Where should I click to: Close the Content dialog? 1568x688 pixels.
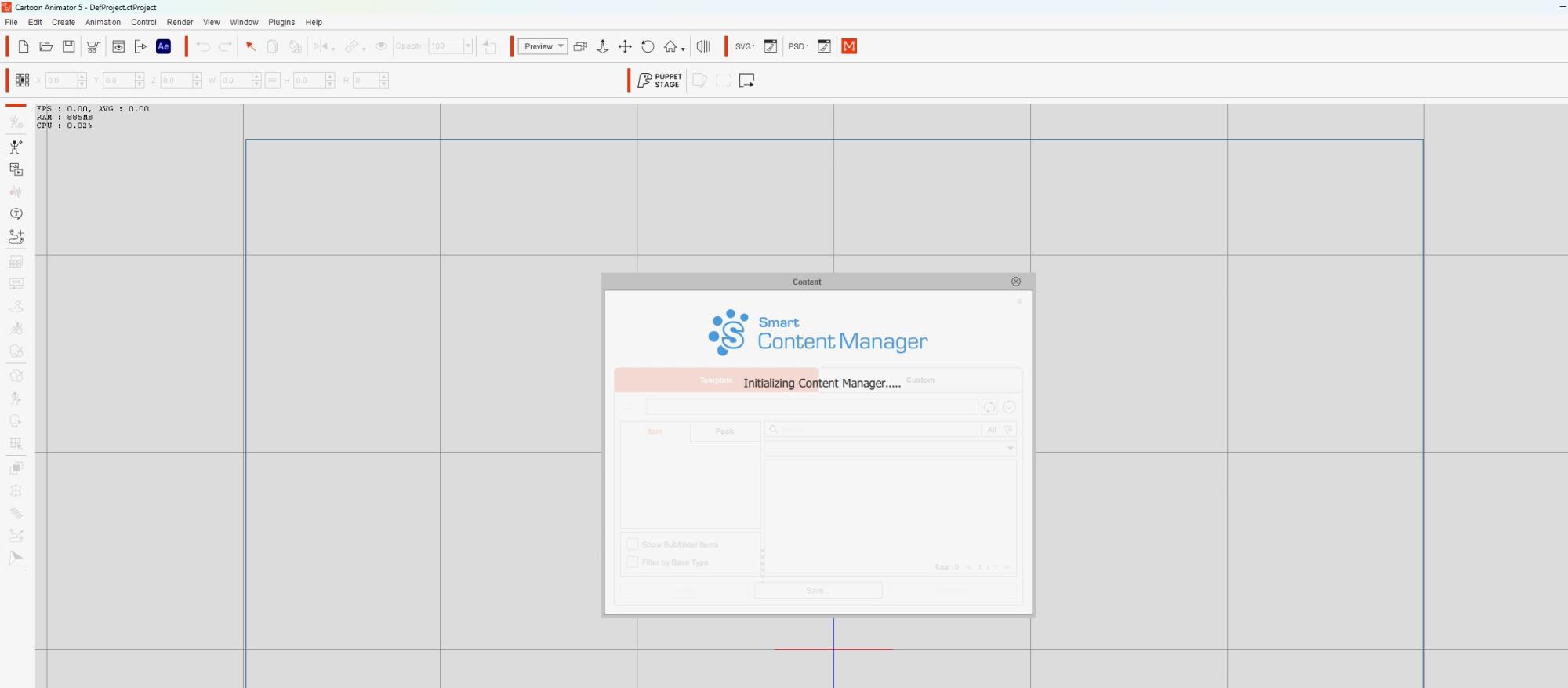click(1016, 282)
